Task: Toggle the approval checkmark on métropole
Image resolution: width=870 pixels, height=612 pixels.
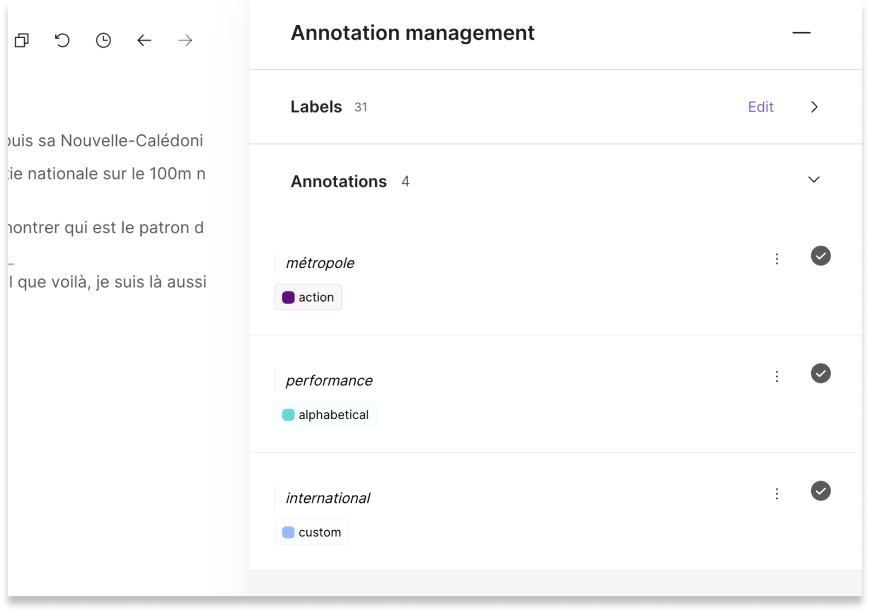Action: (820, 256)
